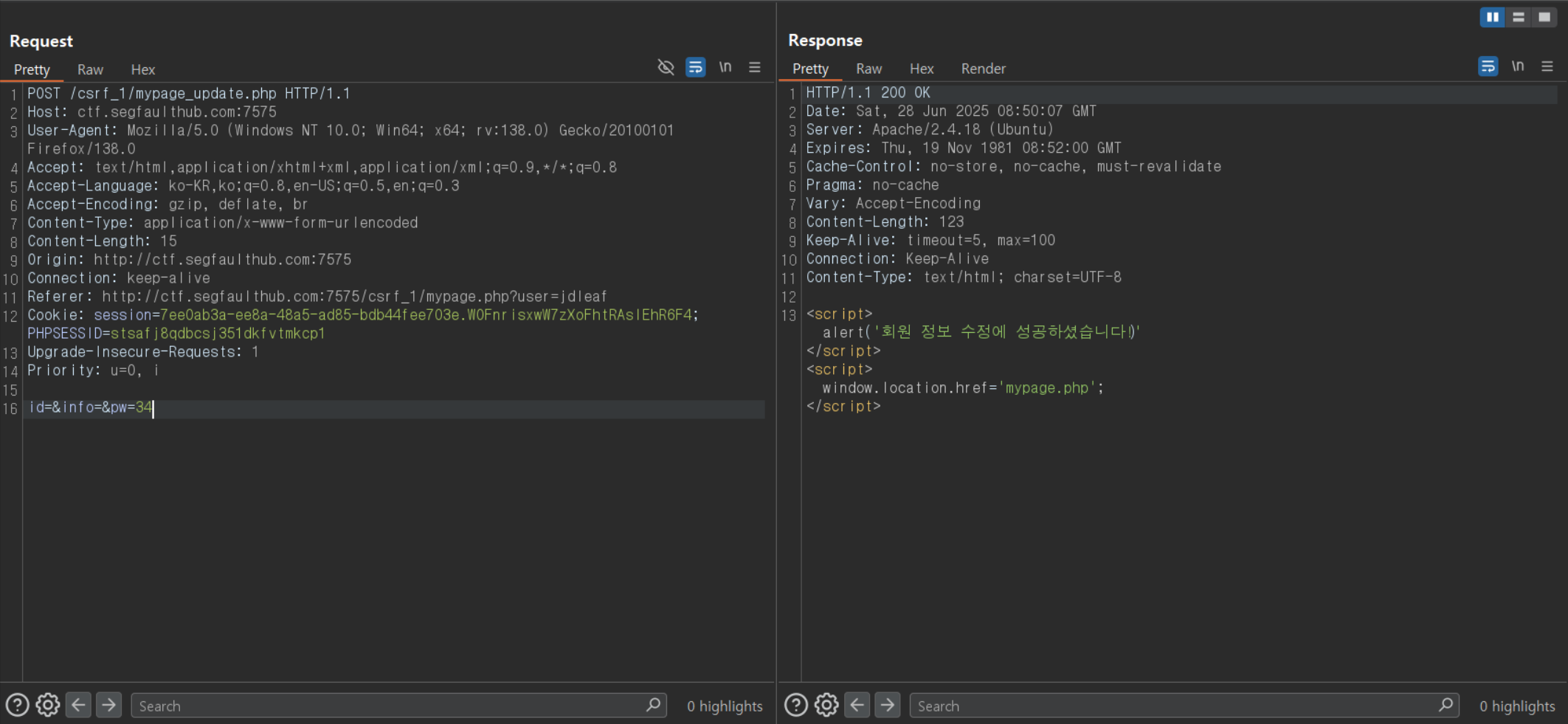Click the Keep-Alive: timeout=5, max=100 header
The height and width of the screenshot is (724, 1568).
(x=930, y=241)
